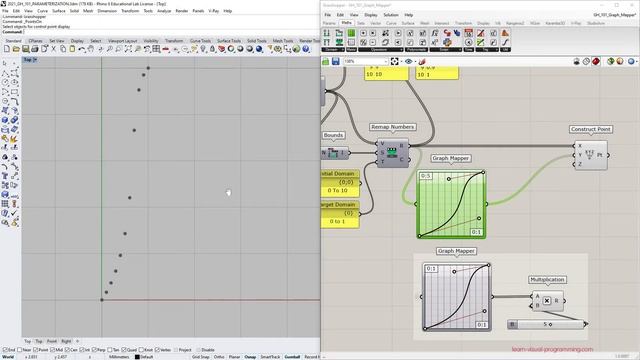Click the Multiplication component icon
This screenshot has width=640, height=360.
[x=547, y=301]
